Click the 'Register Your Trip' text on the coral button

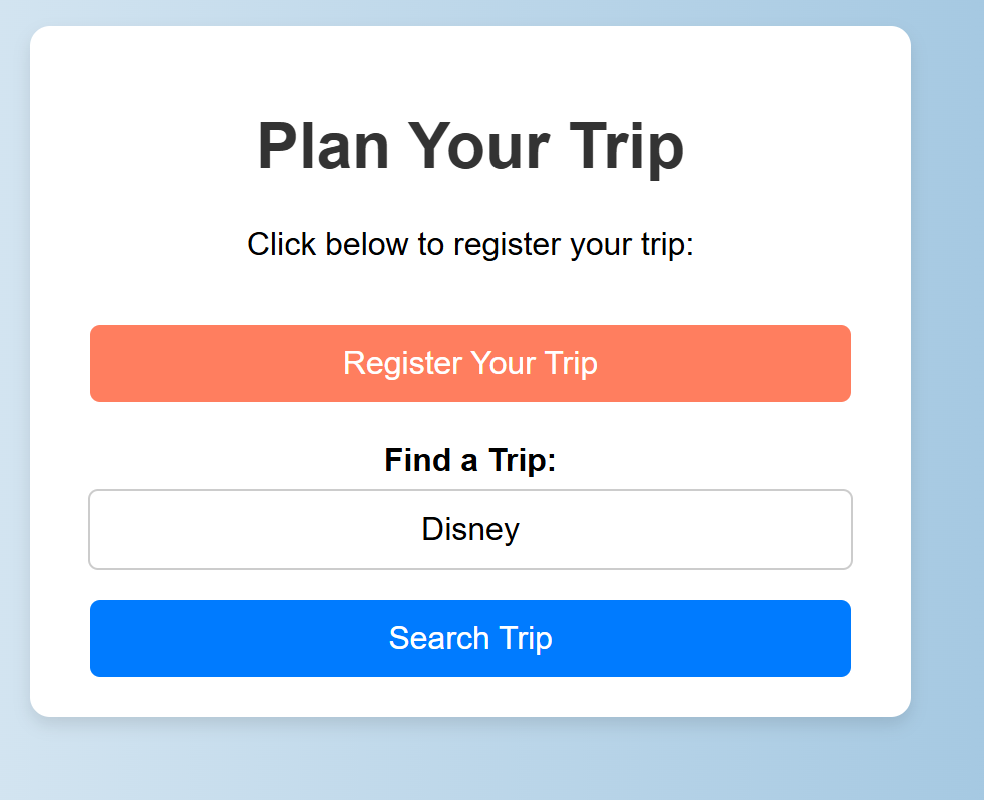click(470, 363)
